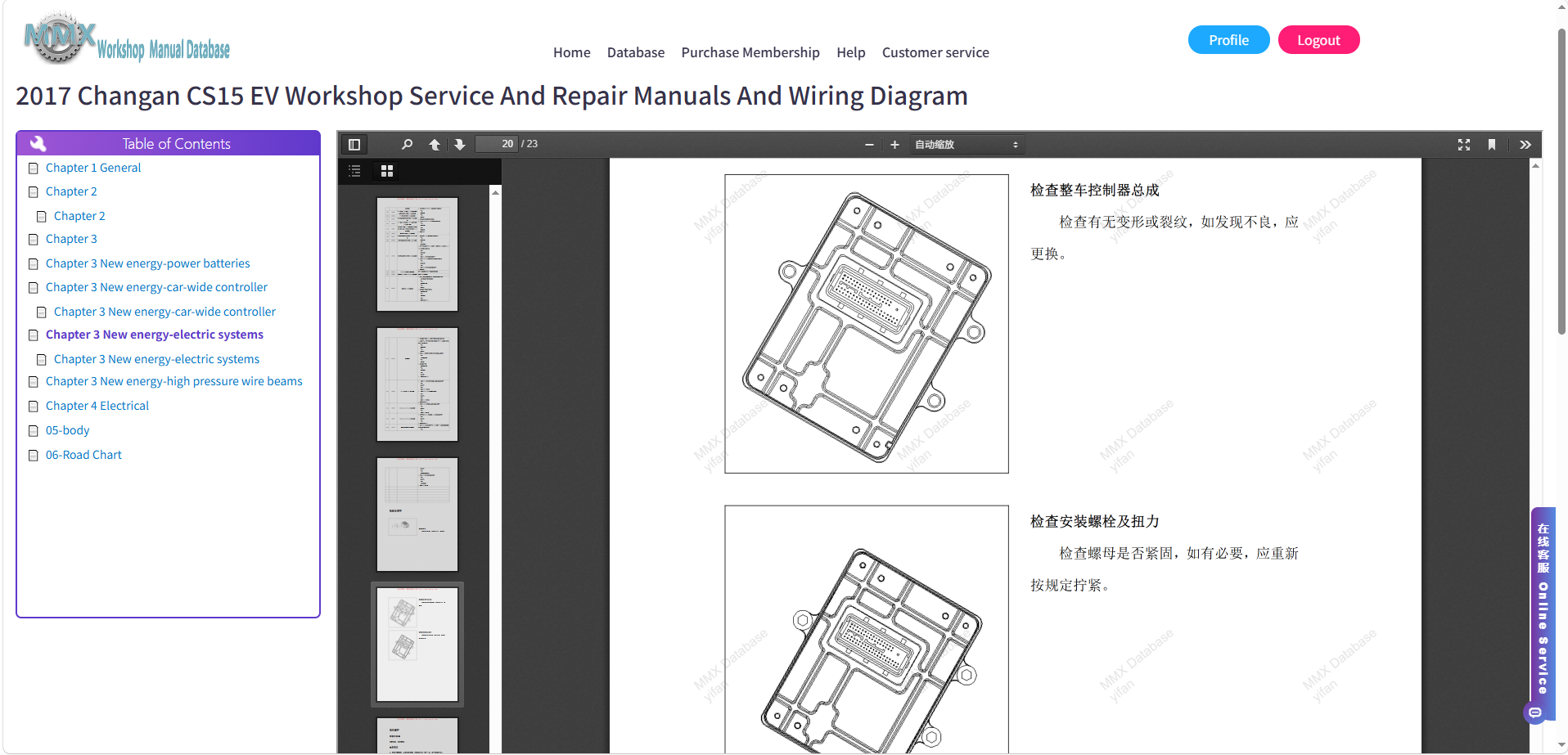
Task: Click document icon beside Chapter 4 Electrical
Action: point(34,407)
